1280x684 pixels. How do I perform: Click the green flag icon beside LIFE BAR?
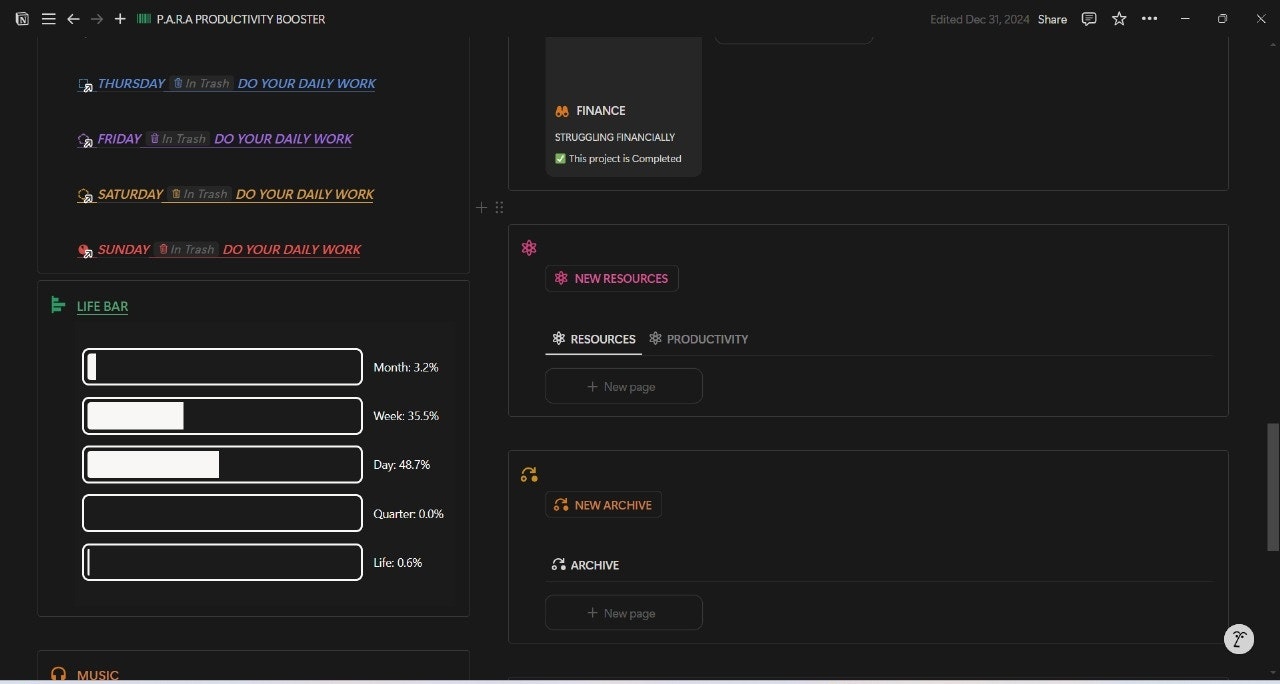point(57,305)
